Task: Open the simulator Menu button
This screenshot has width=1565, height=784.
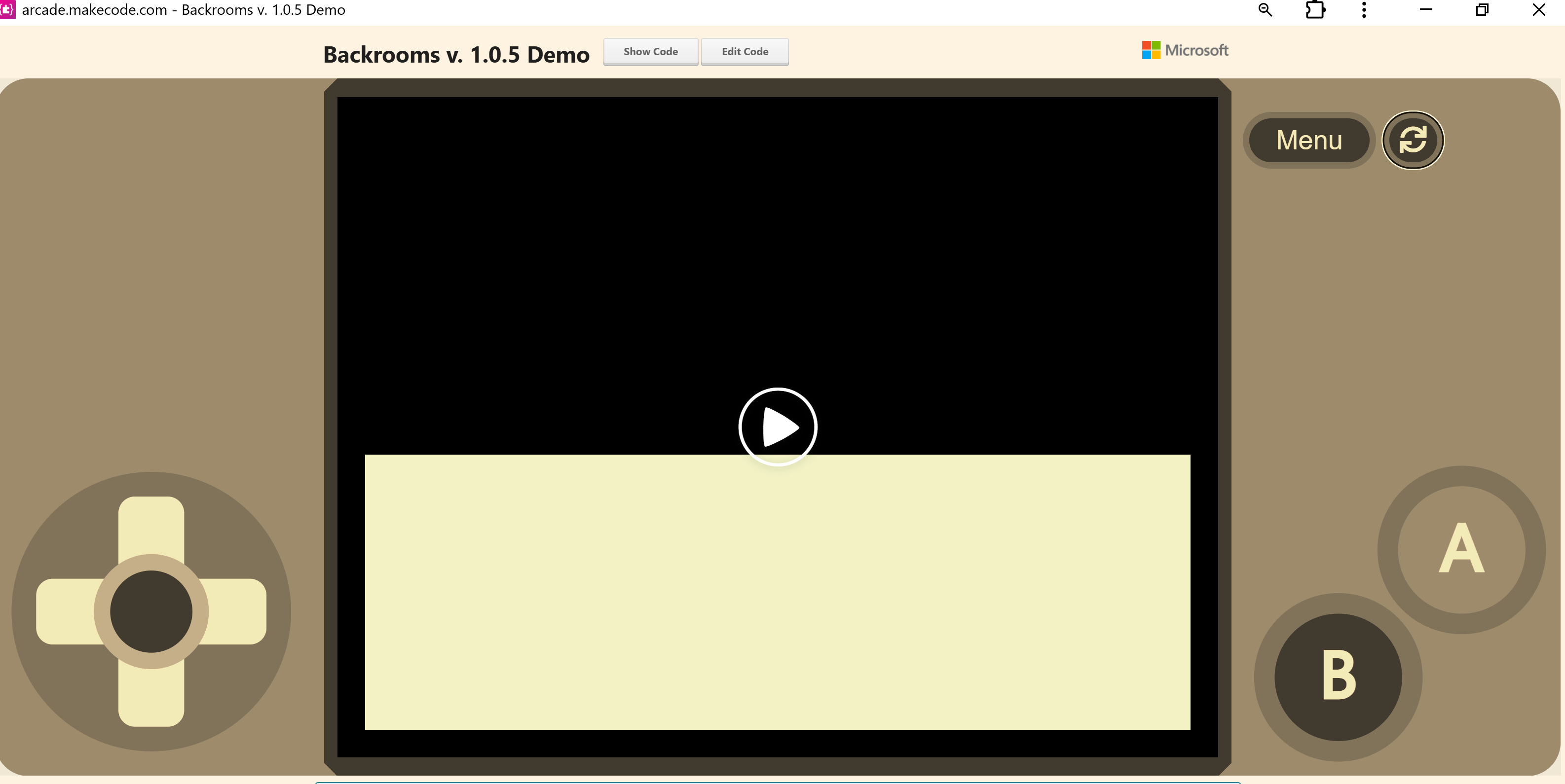Action: 1308,141
